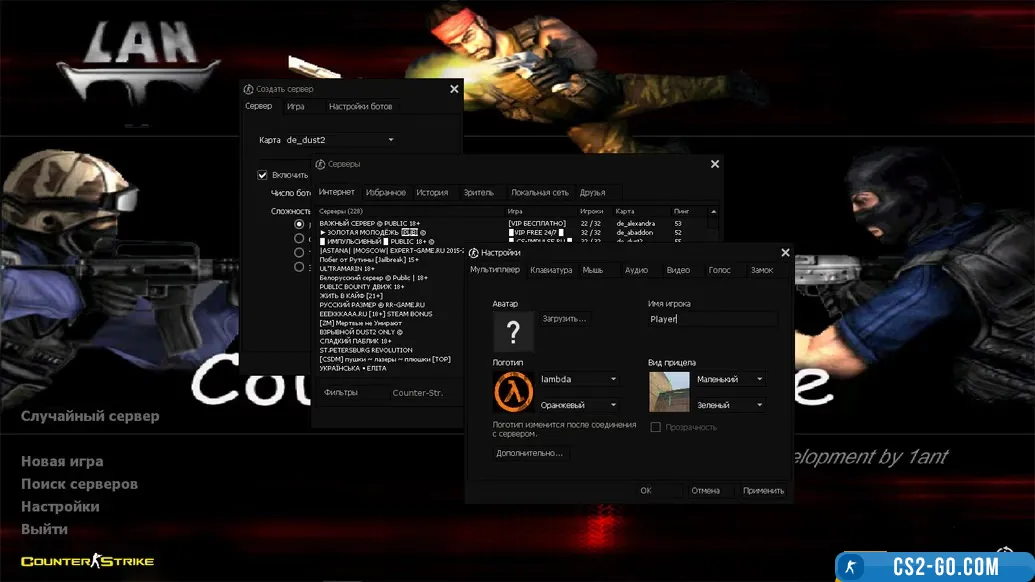Click the Имя игрока text field

(x=711, y=319)
